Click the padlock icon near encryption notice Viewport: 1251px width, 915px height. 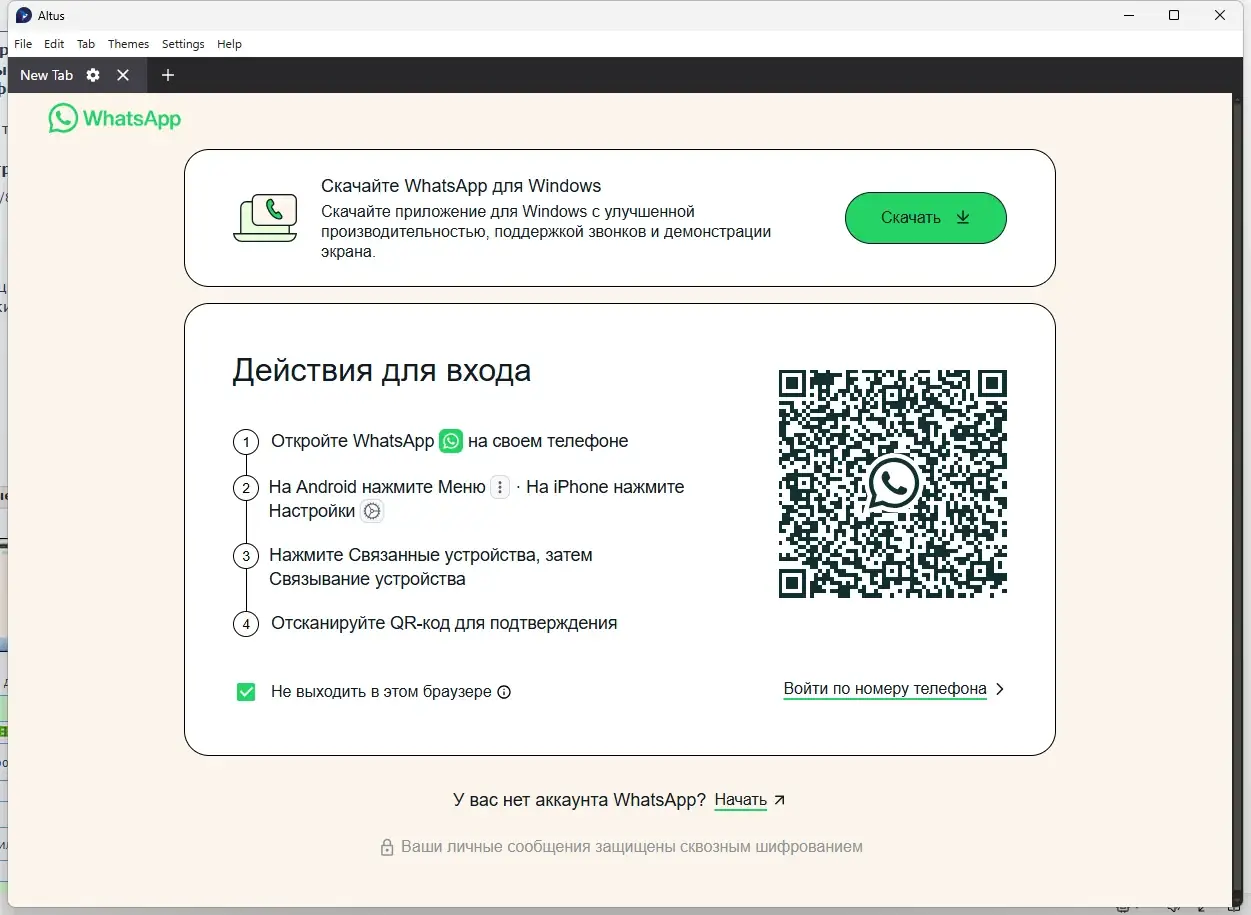tap(387, 848)
